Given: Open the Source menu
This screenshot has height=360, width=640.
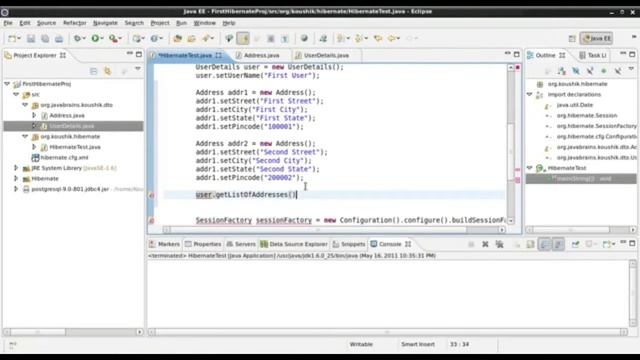Looking at the screenshot, I should click(47, 23).
